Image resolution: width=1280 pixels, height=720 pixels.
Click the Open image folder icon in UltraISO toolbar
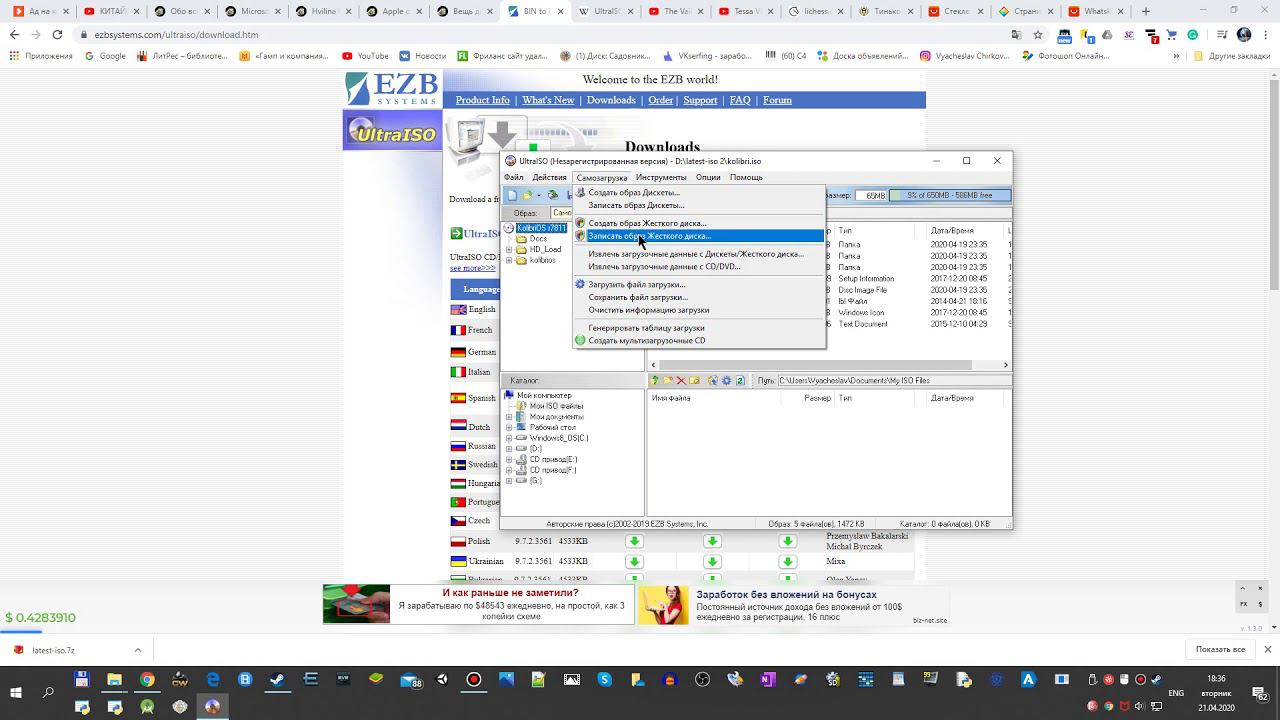(527, 195)
